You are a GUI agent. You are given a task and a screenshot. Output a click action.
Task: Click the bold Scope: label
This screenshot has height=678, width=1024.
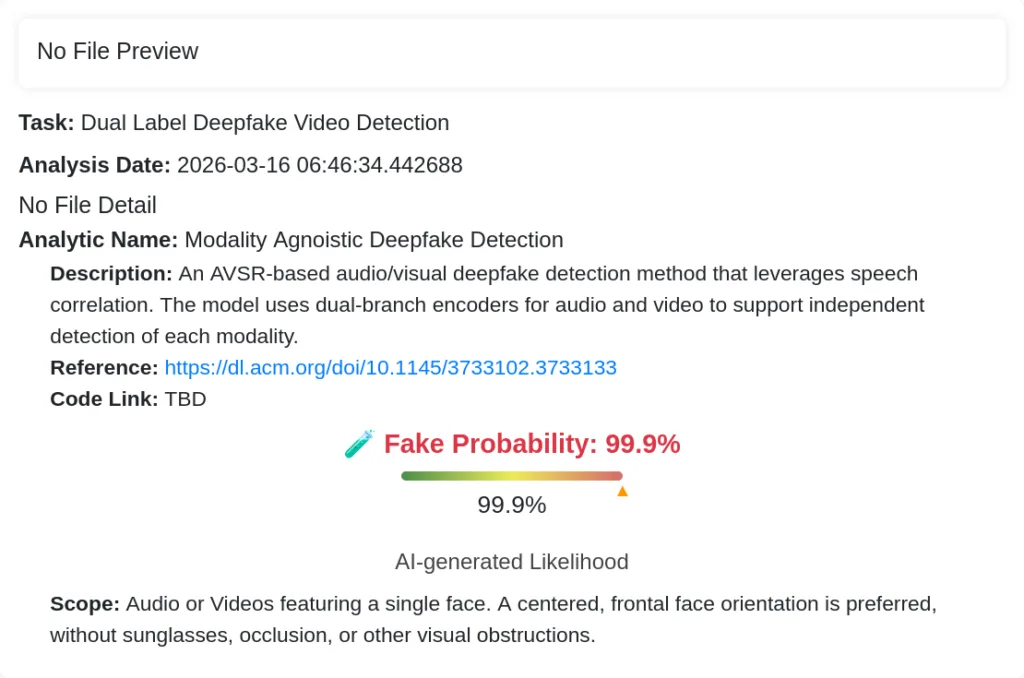pyautogui.click(x=85, y=604)
